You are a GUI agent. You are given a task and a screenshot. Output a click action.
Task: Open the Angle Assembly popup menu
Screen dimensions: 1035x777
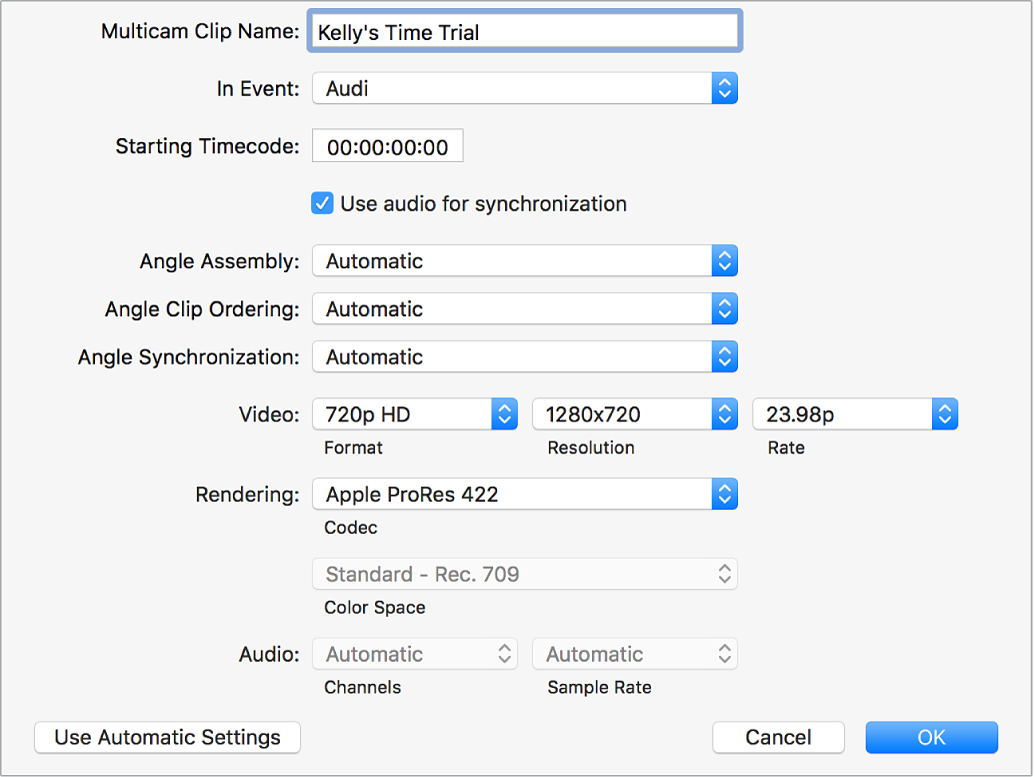(524, 261)
